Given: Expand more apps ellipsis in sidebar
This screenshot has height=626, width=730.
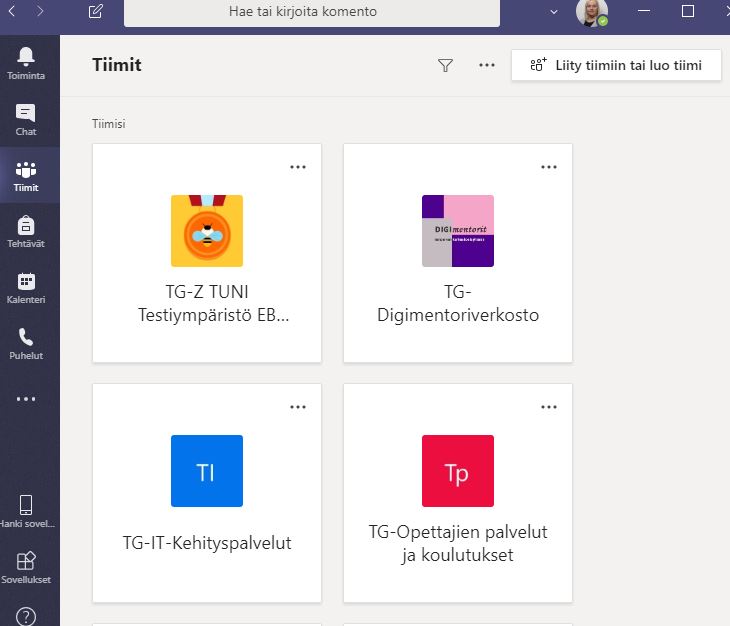Looking at the screenshot, I should click(x=26, y=399).
